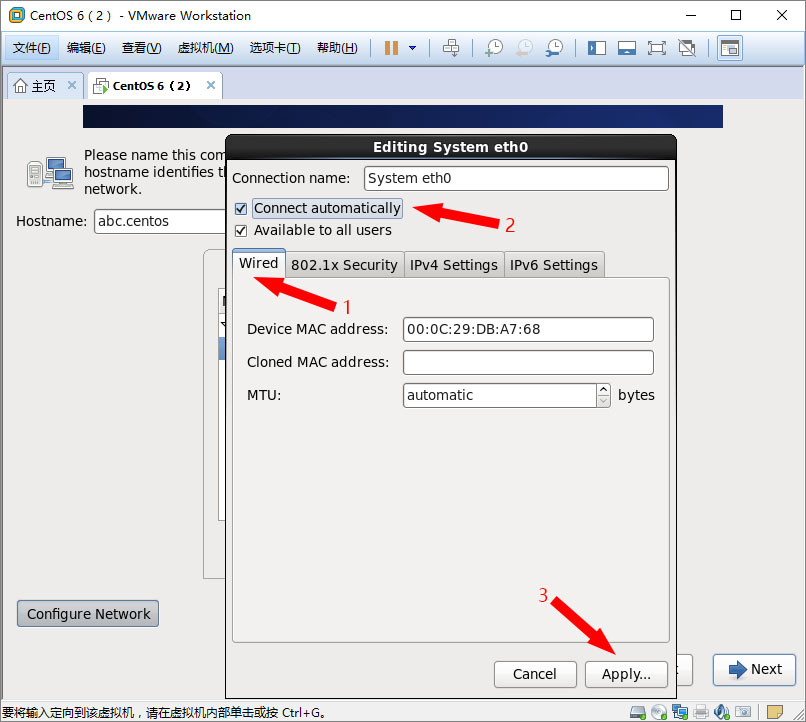Toggle Available to all users checkbox
Image resolution: width=806 pixels, height=722 pixels.
click(x=241, y=231)
